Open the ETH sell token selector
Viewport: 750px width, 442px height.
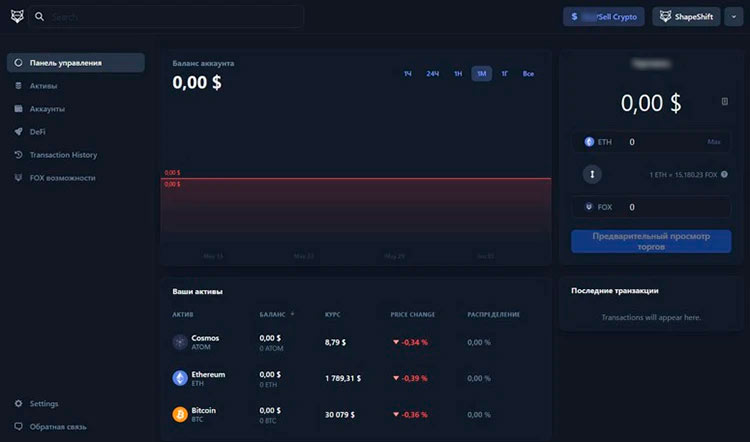pyautogui.click(x=598, y=142)
